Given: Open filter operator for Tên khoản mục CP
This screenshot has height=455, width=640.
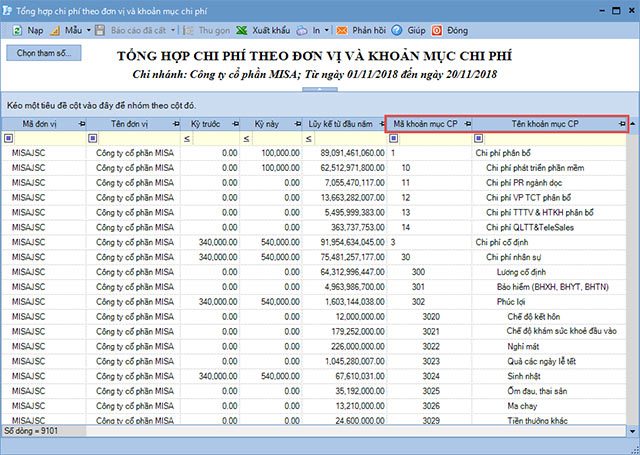Looking at the screenshot, I should [478, 139].
